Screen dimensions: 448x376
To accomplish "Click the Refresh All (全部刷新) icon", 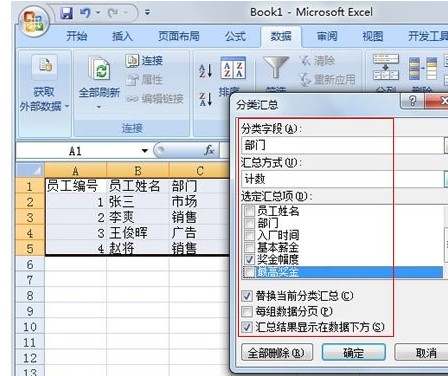I will coord(99,68).
